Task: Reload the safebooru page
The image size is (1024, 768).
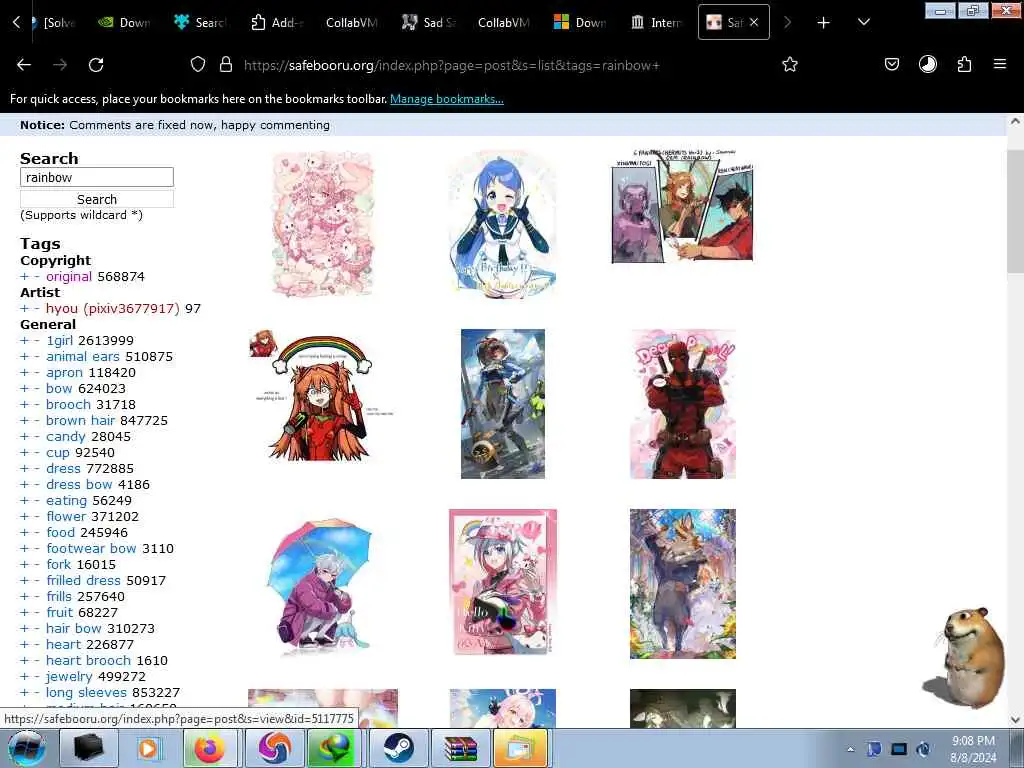Action: (96, 65)
